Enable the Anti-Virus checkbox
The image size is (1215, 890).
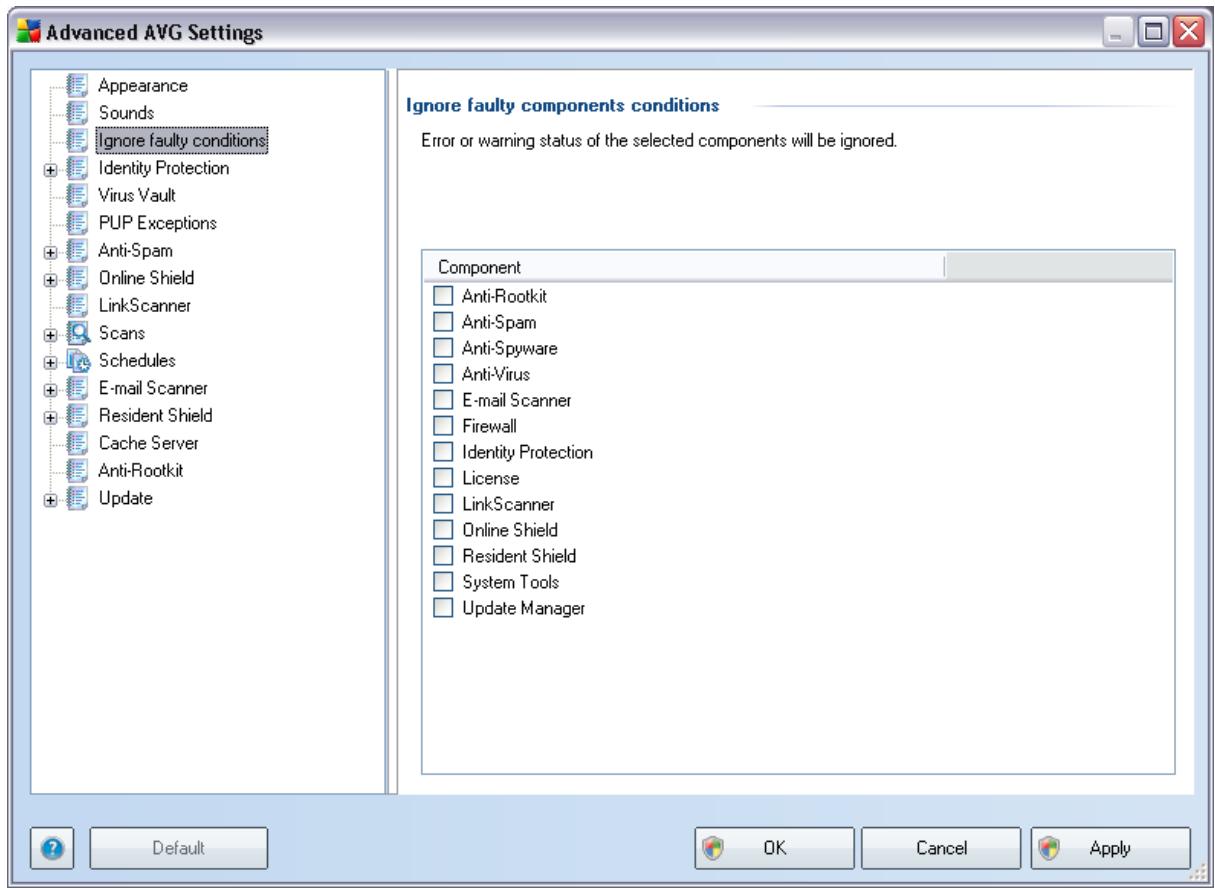click(442, 374)
